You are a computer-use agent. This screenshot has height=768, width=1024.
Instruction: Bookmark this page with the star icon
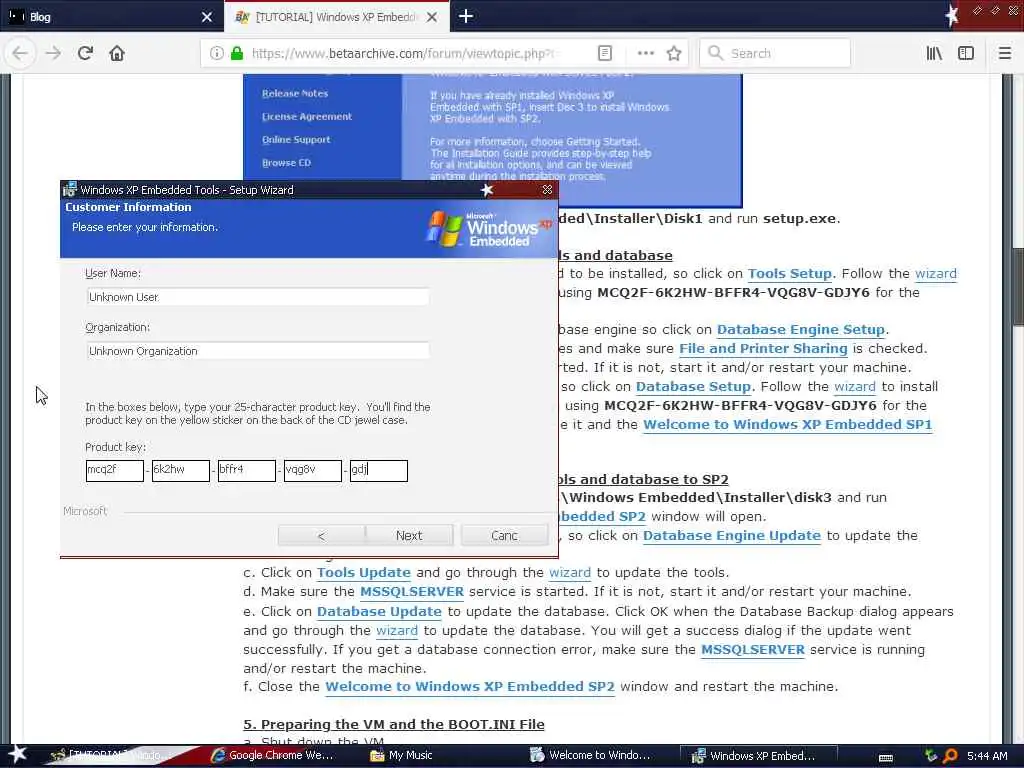coord(674,53)
